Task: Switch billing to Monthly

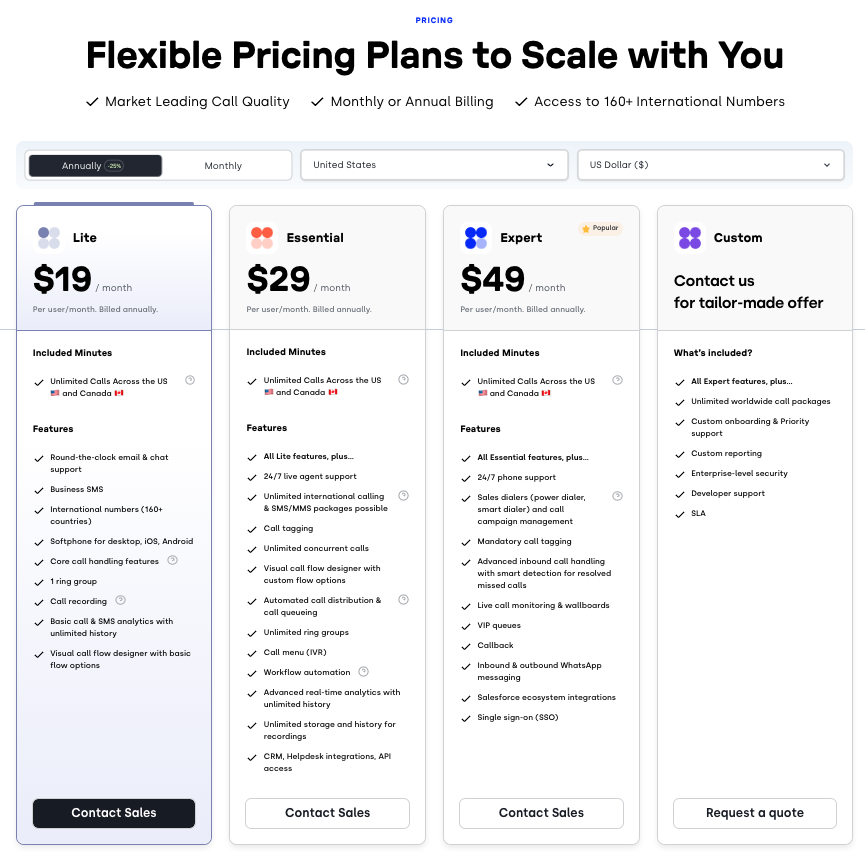Action: 223,166
